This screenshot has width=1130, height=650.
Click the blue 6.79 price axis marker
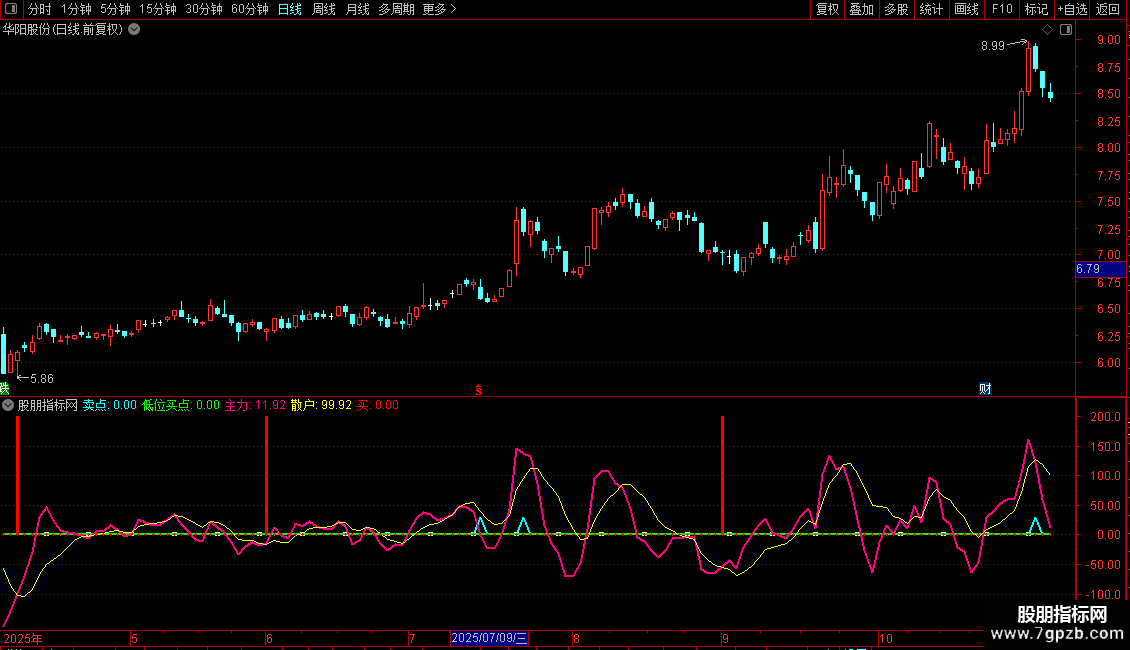(x=1100, y=269)
